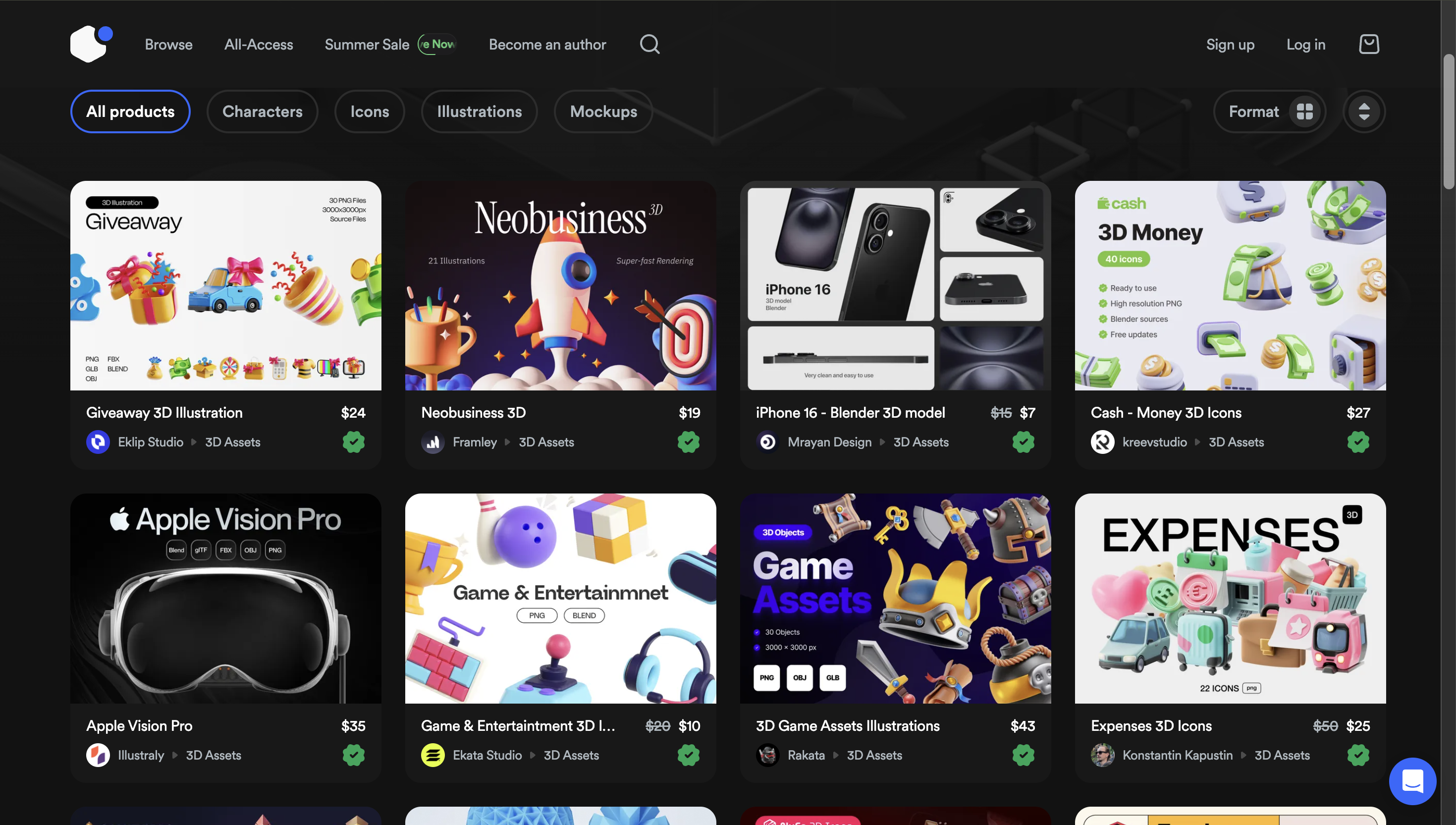Click Eklip Studio author name
The width and height of the screenshot is (1456, 825).
click(x=150, y=442)
